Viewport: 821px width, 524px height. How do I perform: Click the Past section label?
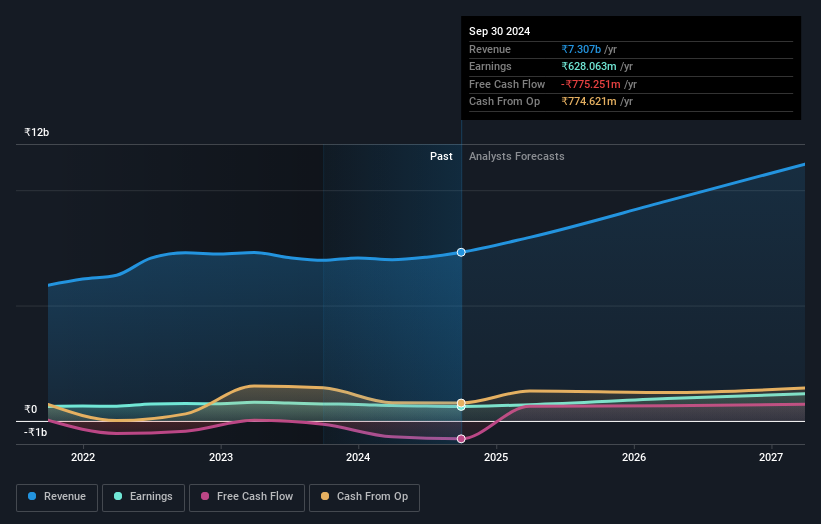click(441, 157)
